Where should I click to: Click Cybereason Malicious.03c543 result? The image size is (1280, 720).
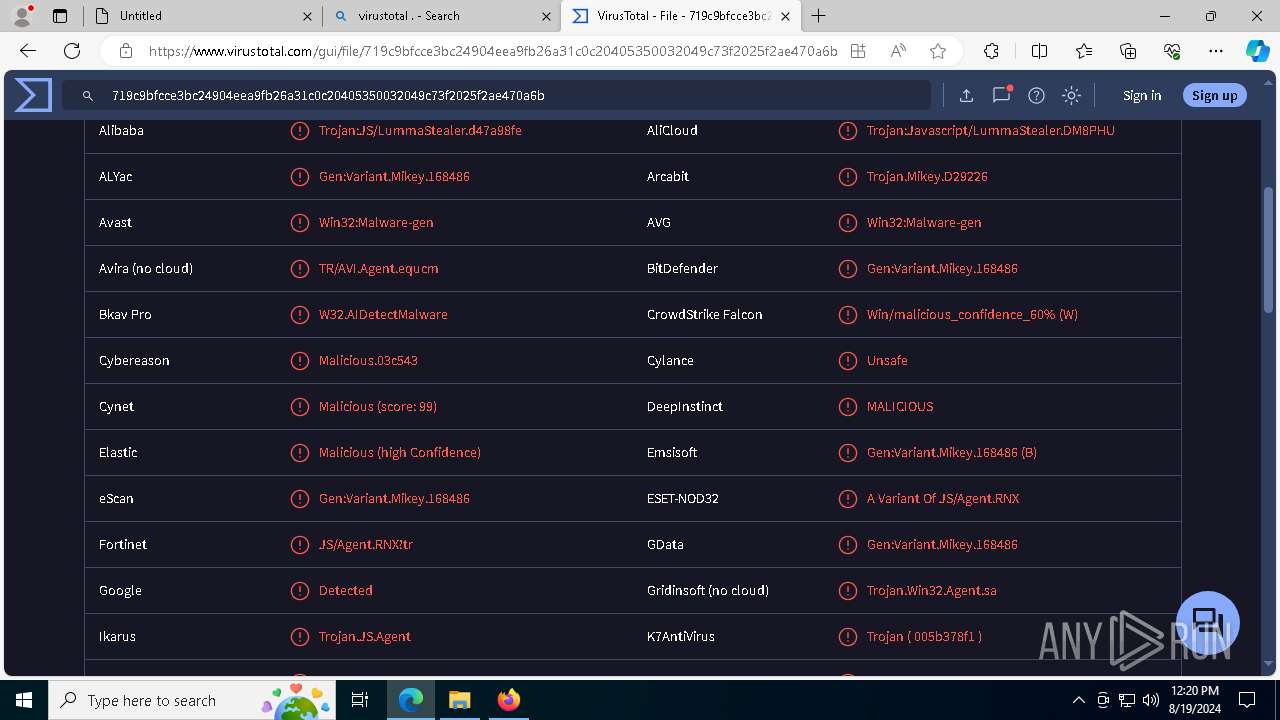pos(368,360)
